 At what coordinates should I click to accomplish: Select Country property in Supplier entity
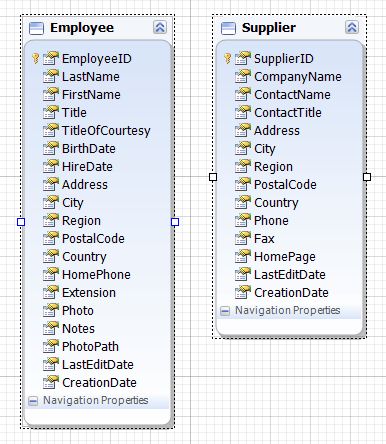click(x=276, y=203)
